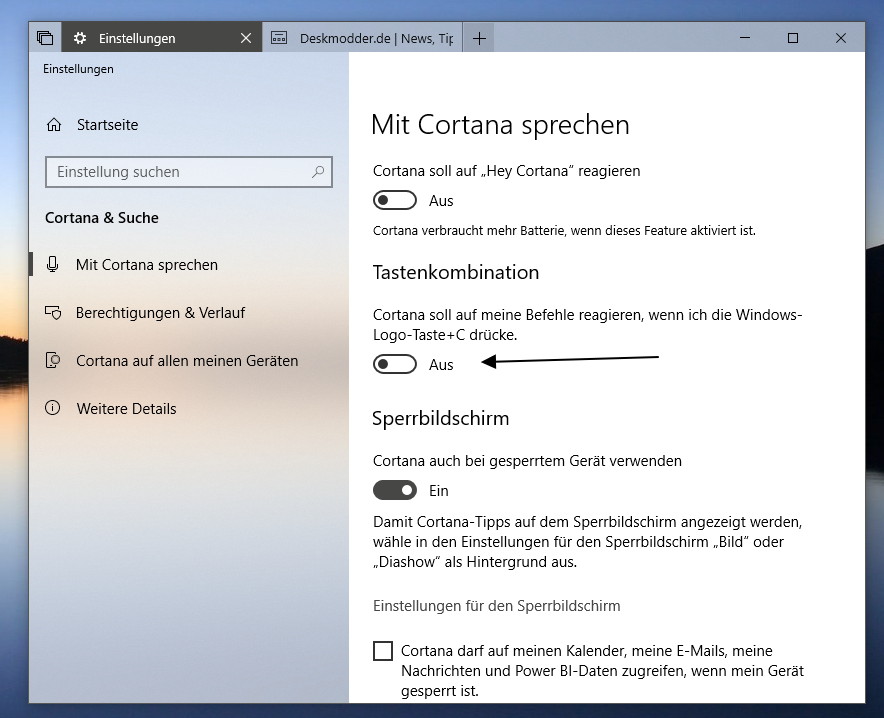
Task: Click the gear icon on Einstellungen tab
Action: 80,38
